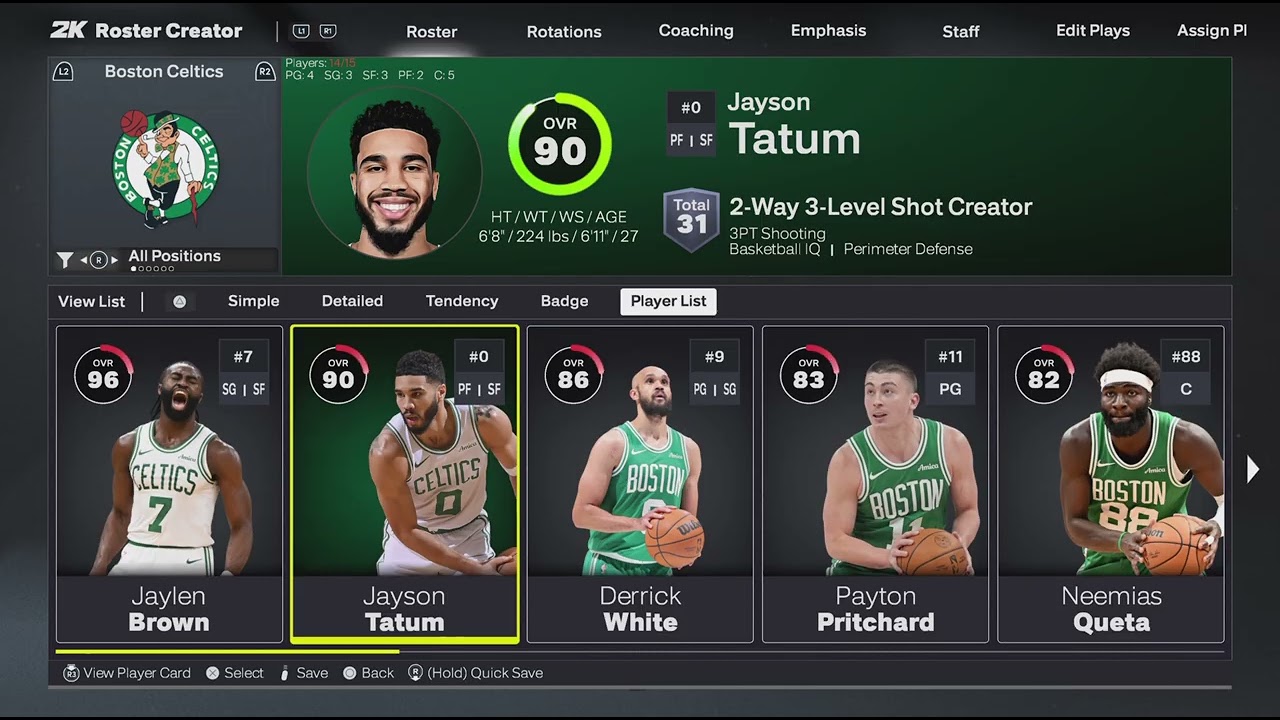Click the Perimeter Defense attribute text
The image size is (1280, 720).
click(x=908, y=249)
